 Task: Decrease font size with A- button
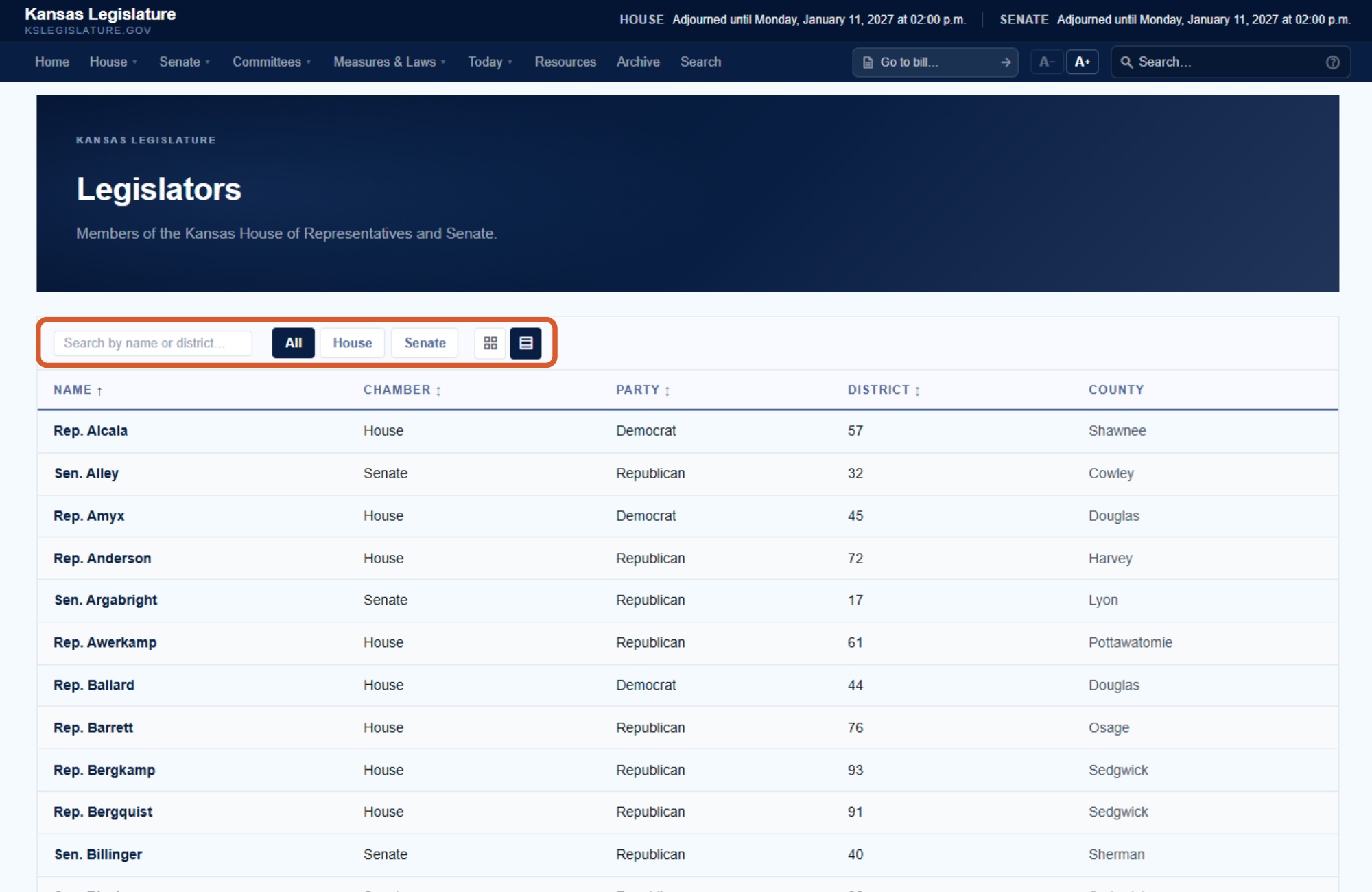coord(1047,62)
